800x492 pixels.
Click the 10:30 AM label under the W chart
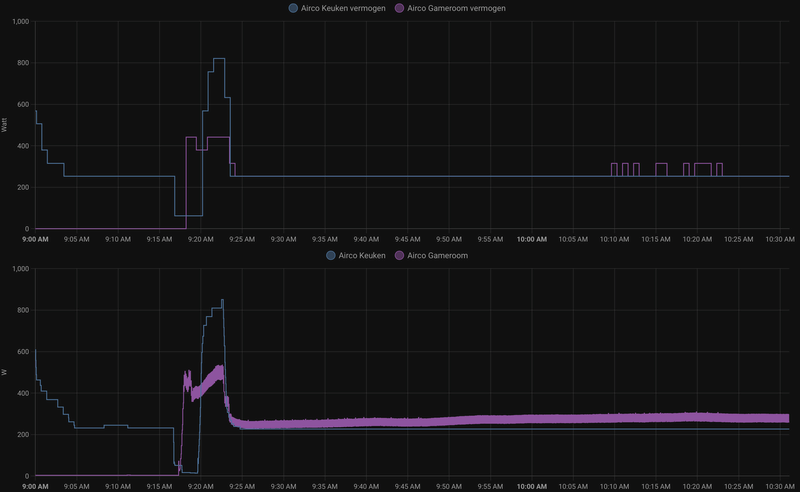click(x=780, y=486)
